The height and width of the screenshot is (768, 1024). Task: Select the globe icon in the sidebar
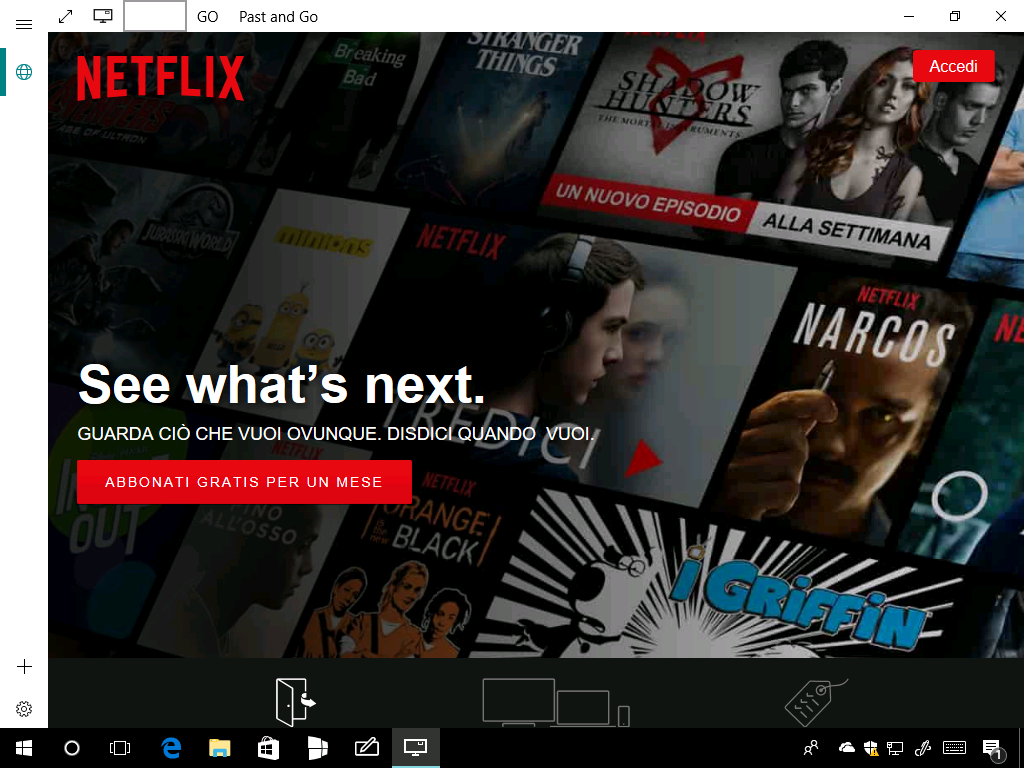[24, 72]
